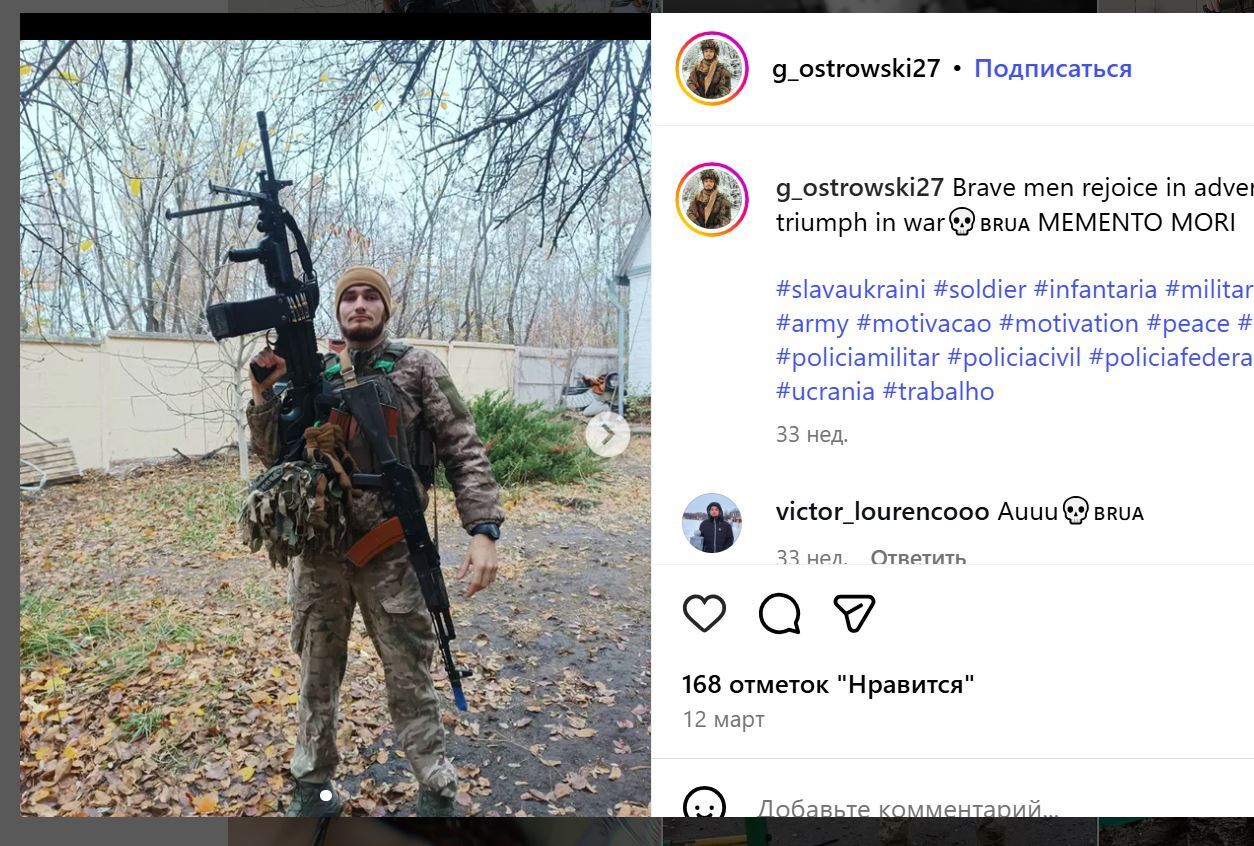Reply to victor_lourencooo with Ответить

(x=918, y=557)
